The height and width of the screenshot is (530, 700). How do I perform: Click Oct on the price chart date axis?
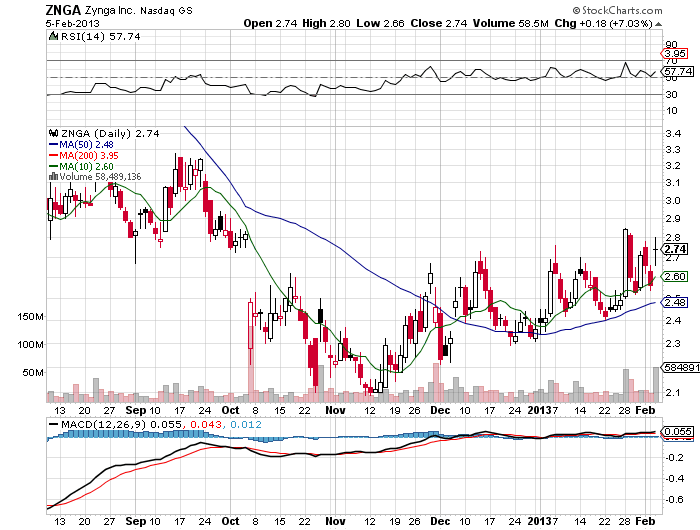click(x=230, y=410)
